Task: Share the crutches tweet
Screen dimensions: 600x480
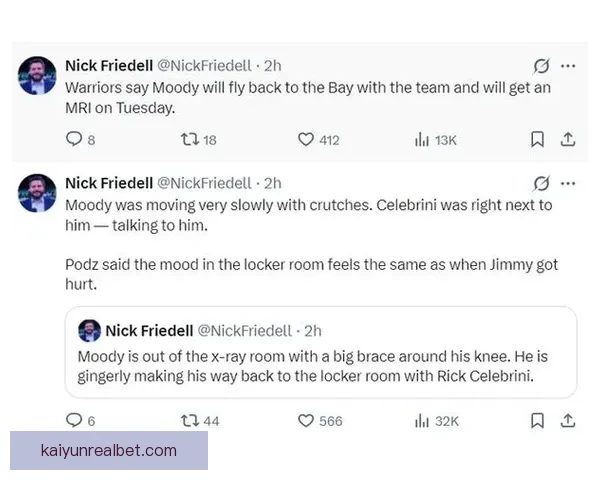Action: tap(567, 421)
